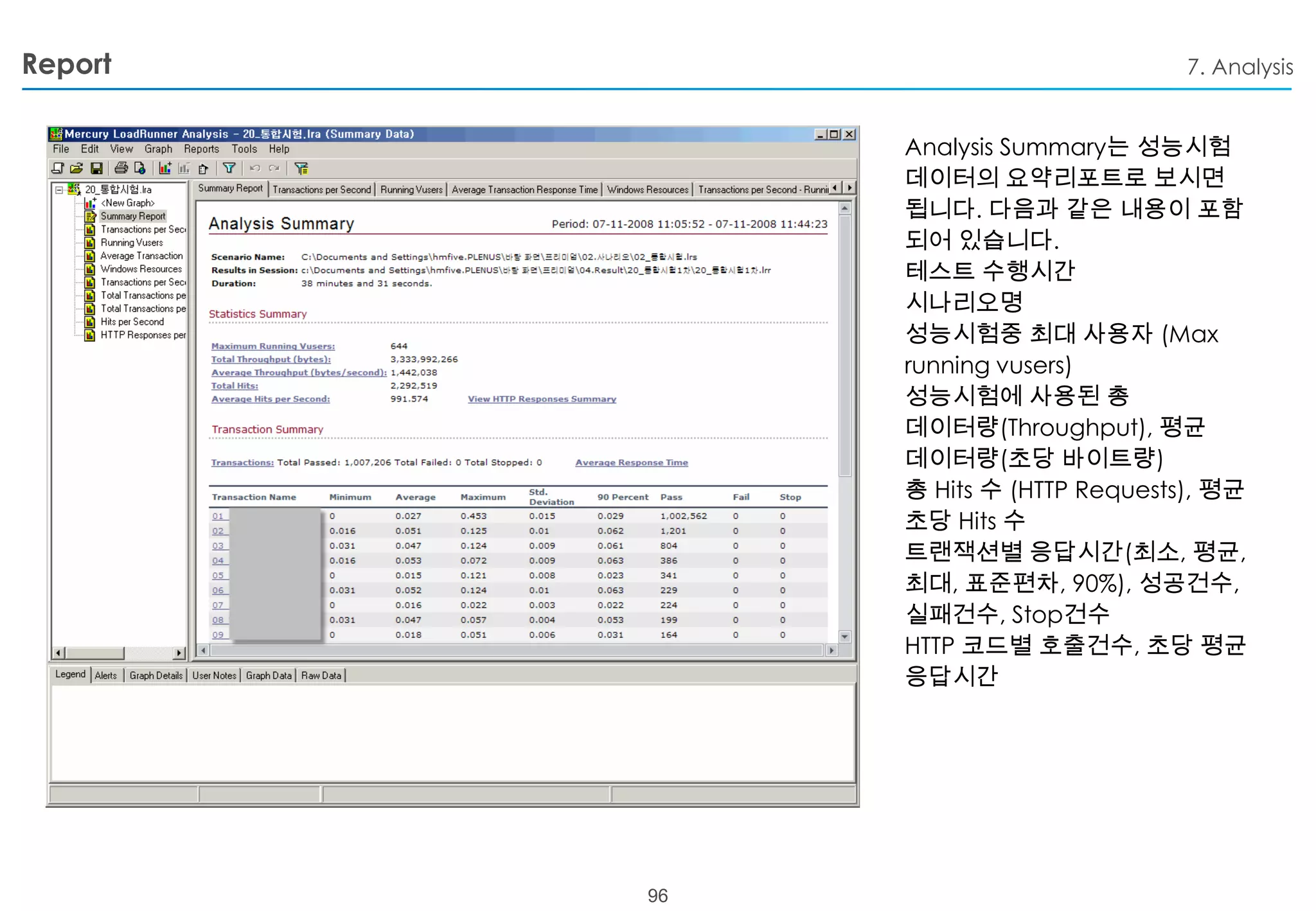Open transaction 01 link in table
1316x911 pixels.
[x=218, y=516]
